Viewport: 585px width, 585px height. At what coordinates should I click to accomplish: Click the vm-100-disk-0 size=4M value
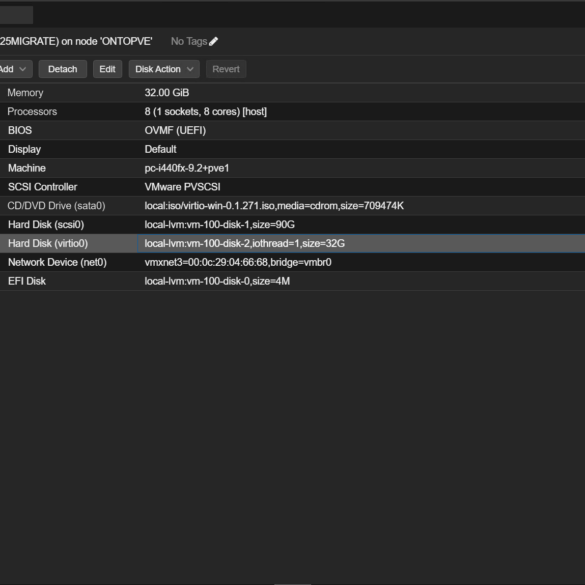click(217, 281)
